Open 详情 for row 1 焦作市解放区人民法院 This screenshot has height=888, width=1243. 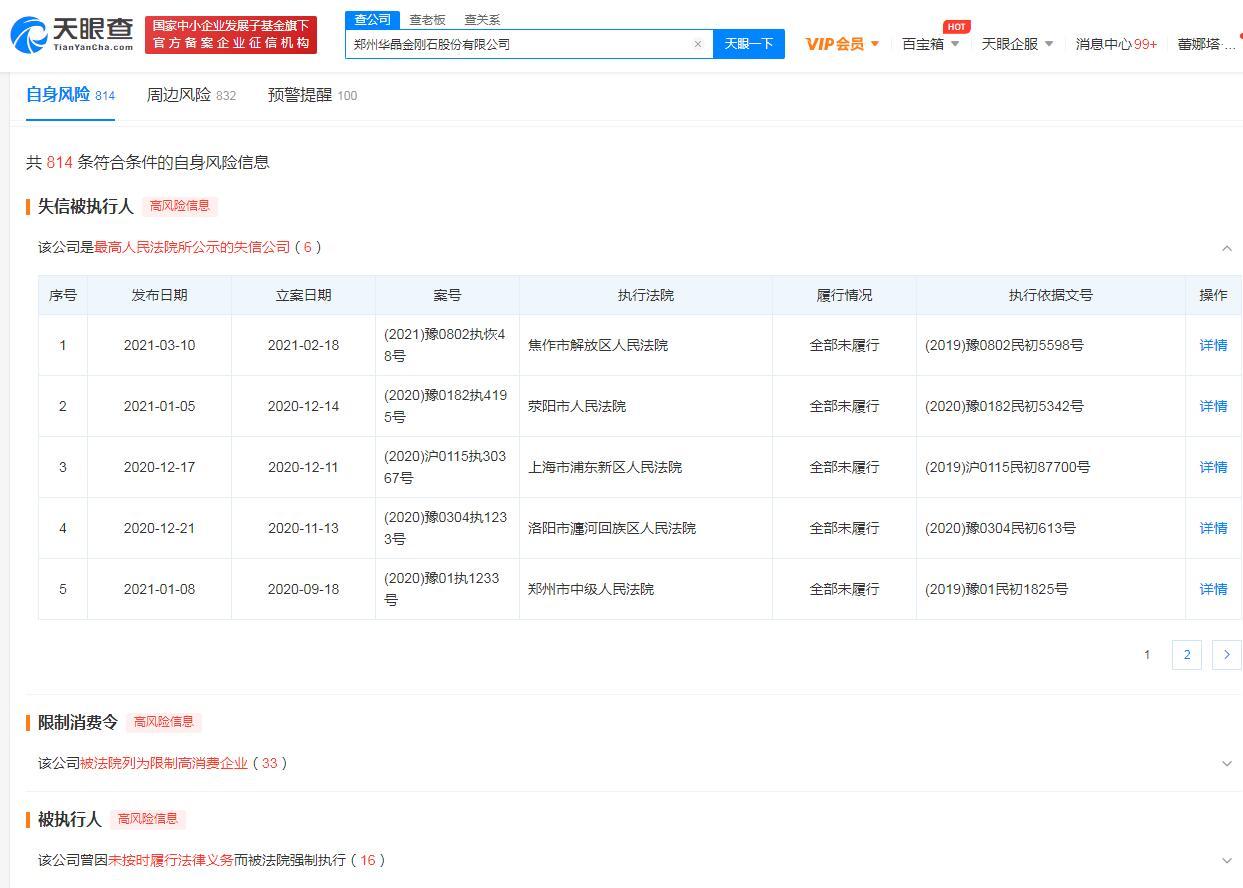(x=1213, y=345)
